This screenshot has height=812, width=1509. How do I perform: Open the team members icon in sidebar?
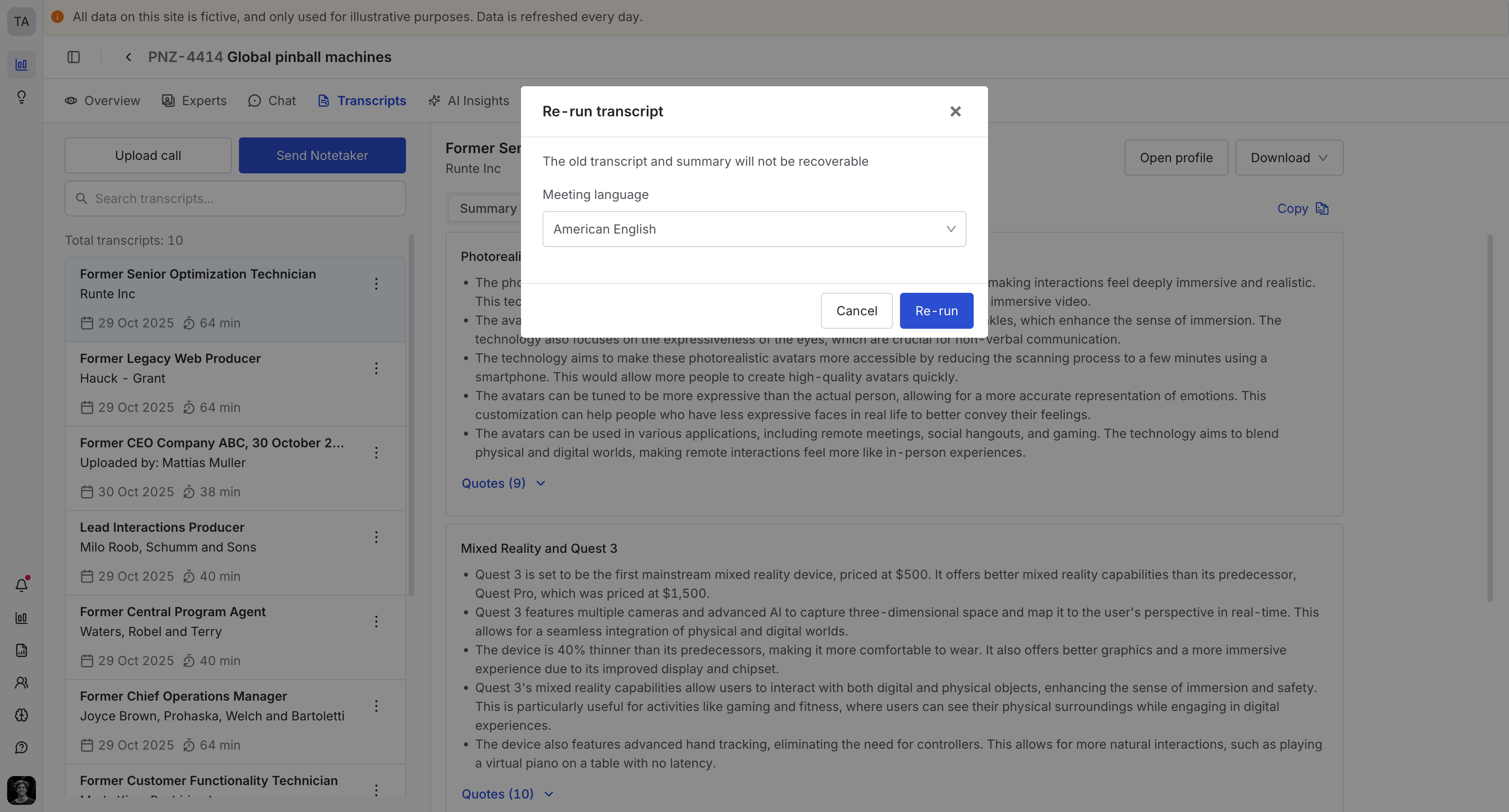coord(22,683)
